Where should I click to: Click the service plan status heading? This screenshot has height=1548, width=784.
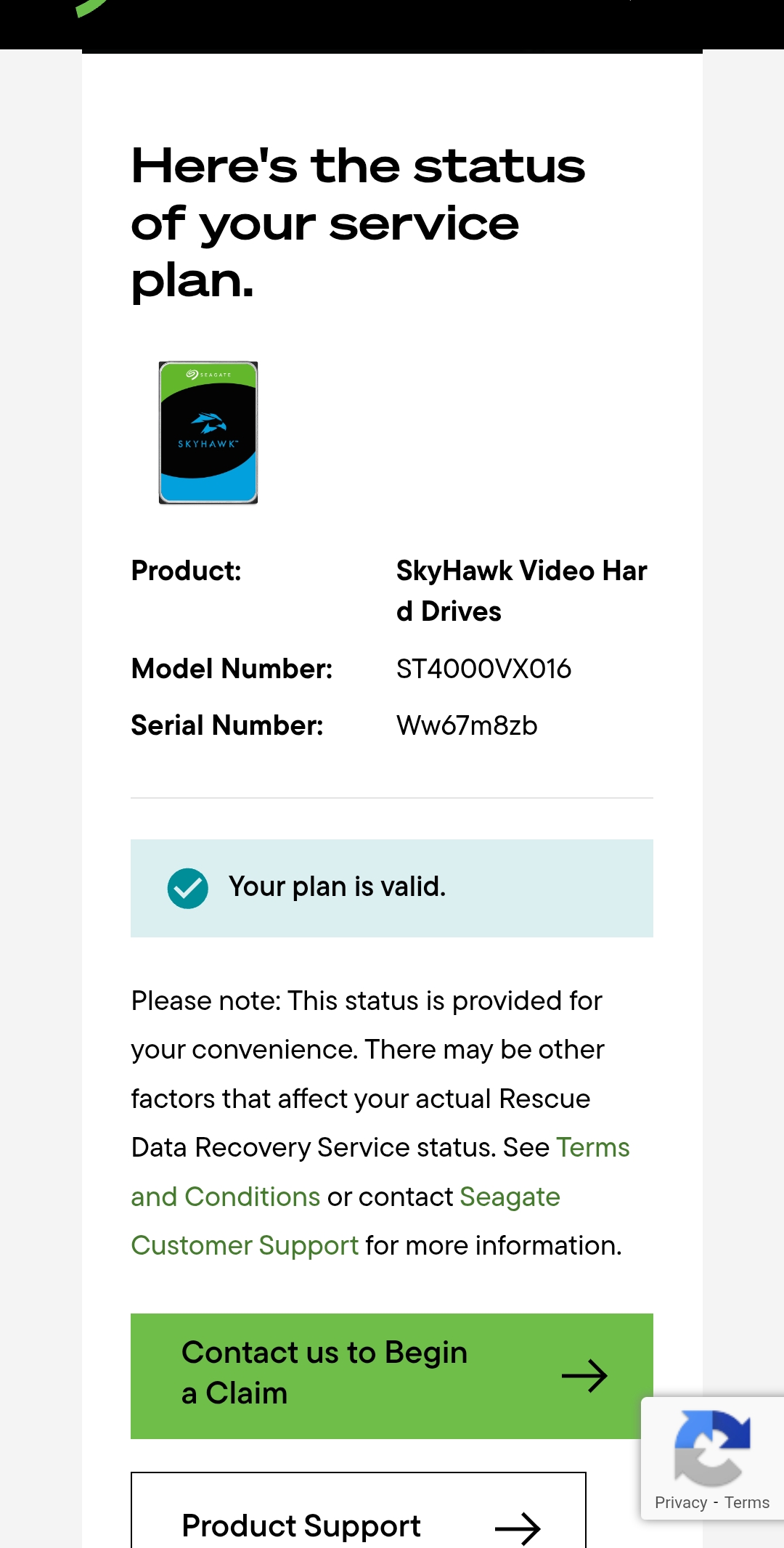click(x=358, y=222)
